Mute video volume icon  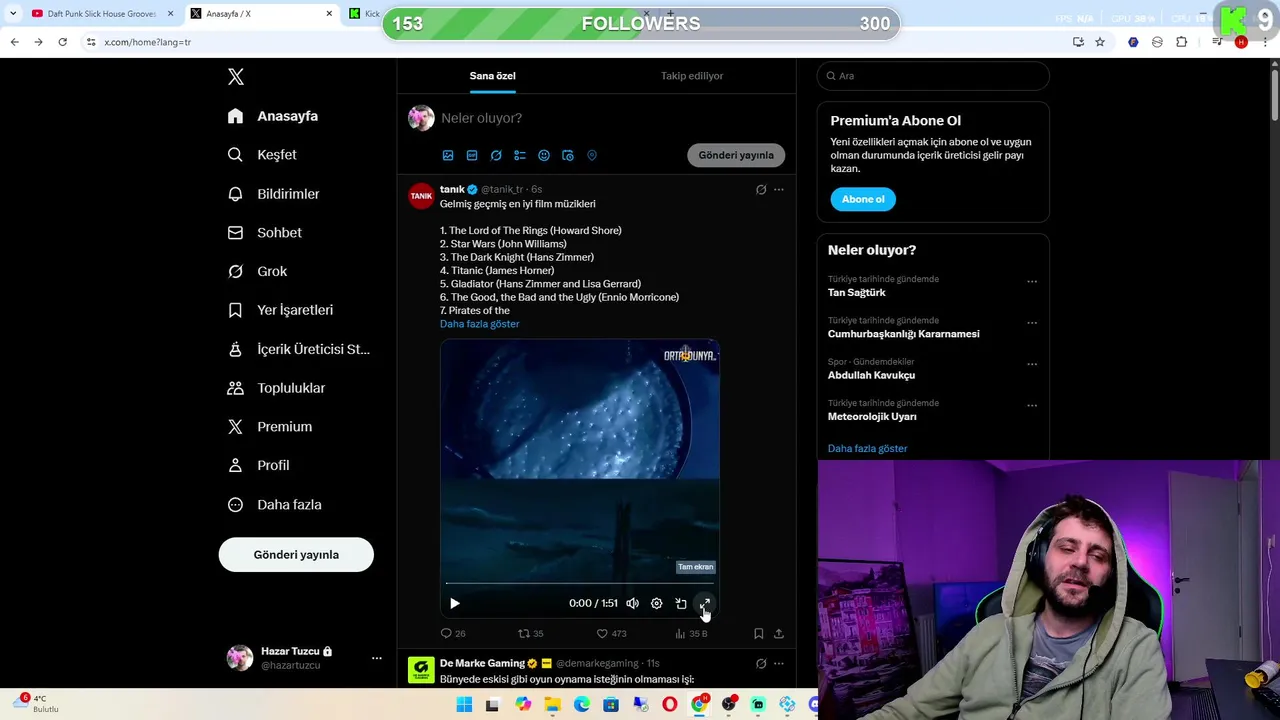point(633,603)
